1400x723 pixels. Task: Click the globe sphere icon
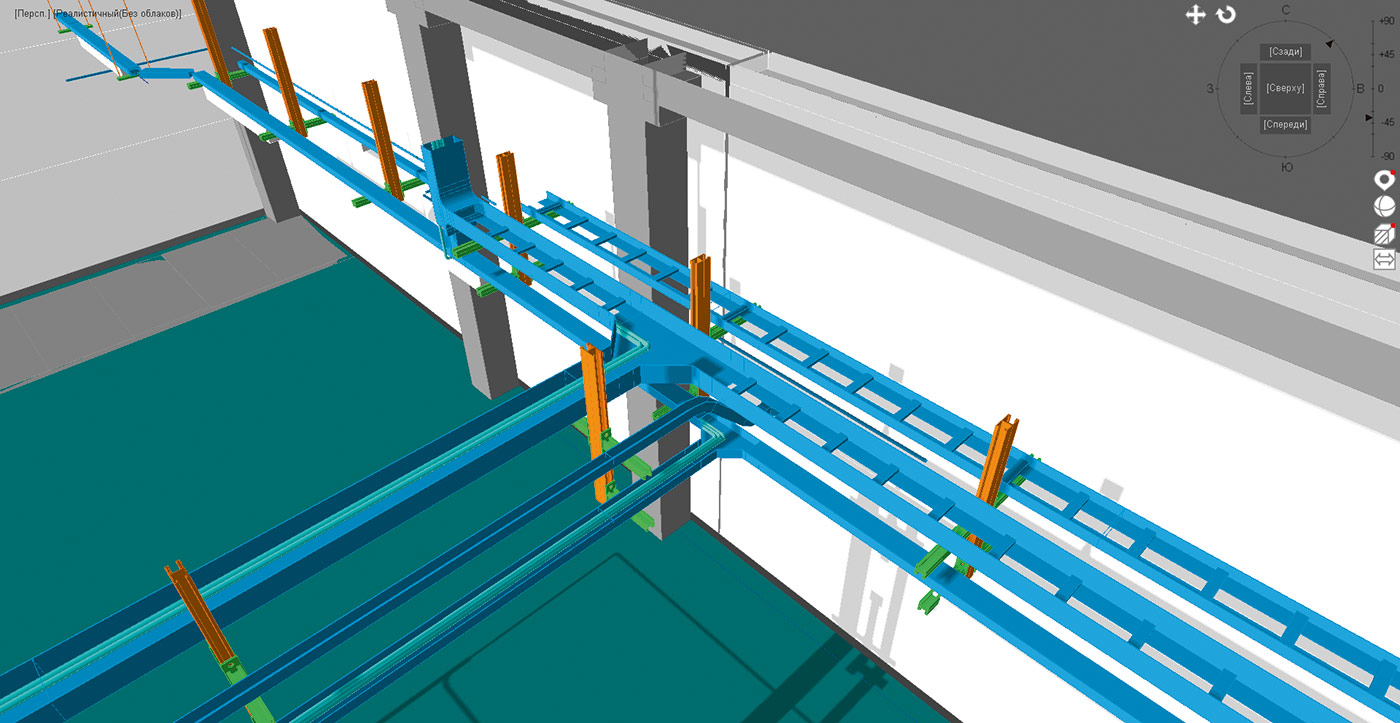[1384, 206]
